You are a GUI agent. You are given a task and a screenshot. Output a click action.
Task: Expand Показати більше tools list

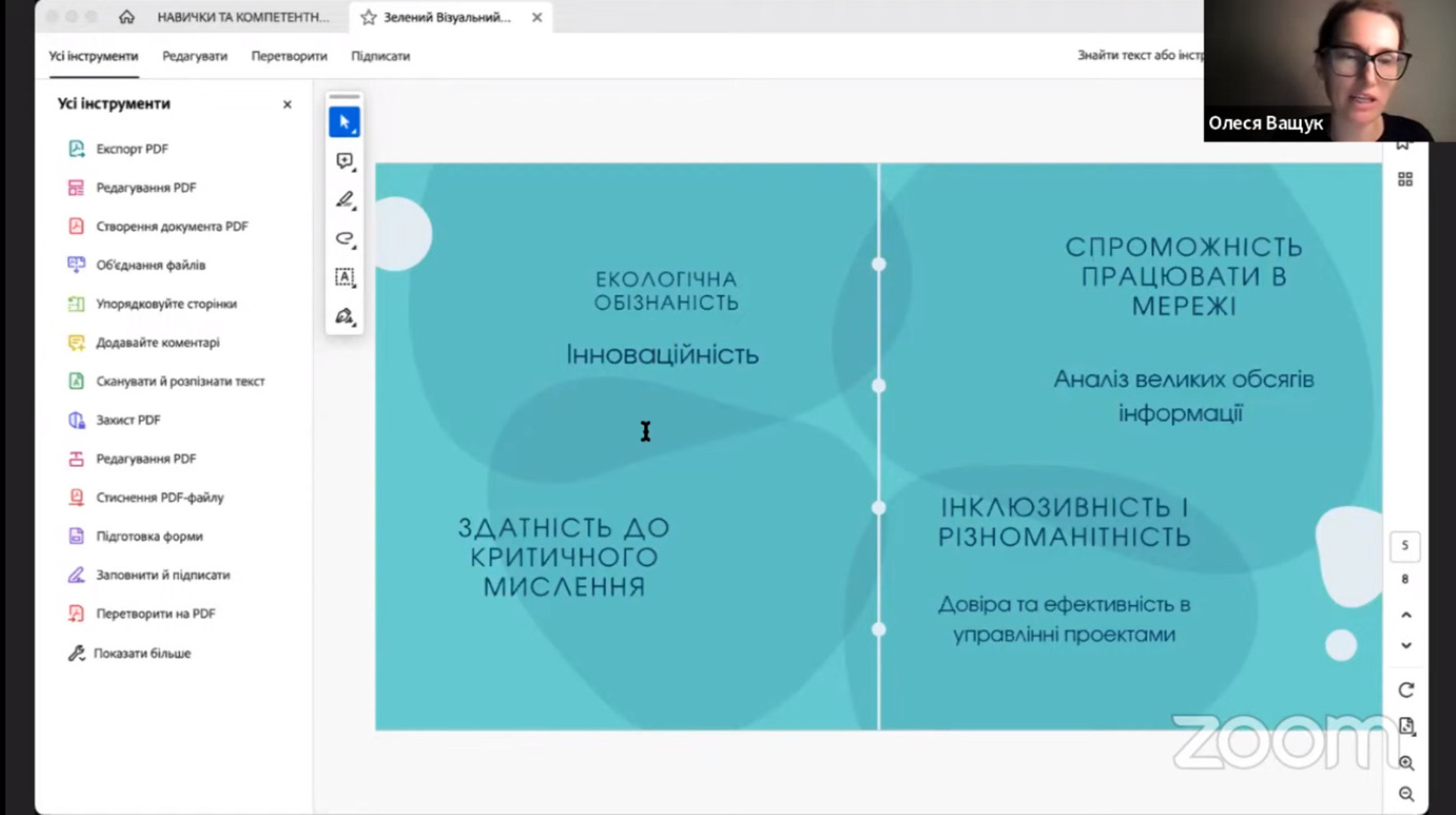pos(141,654)
